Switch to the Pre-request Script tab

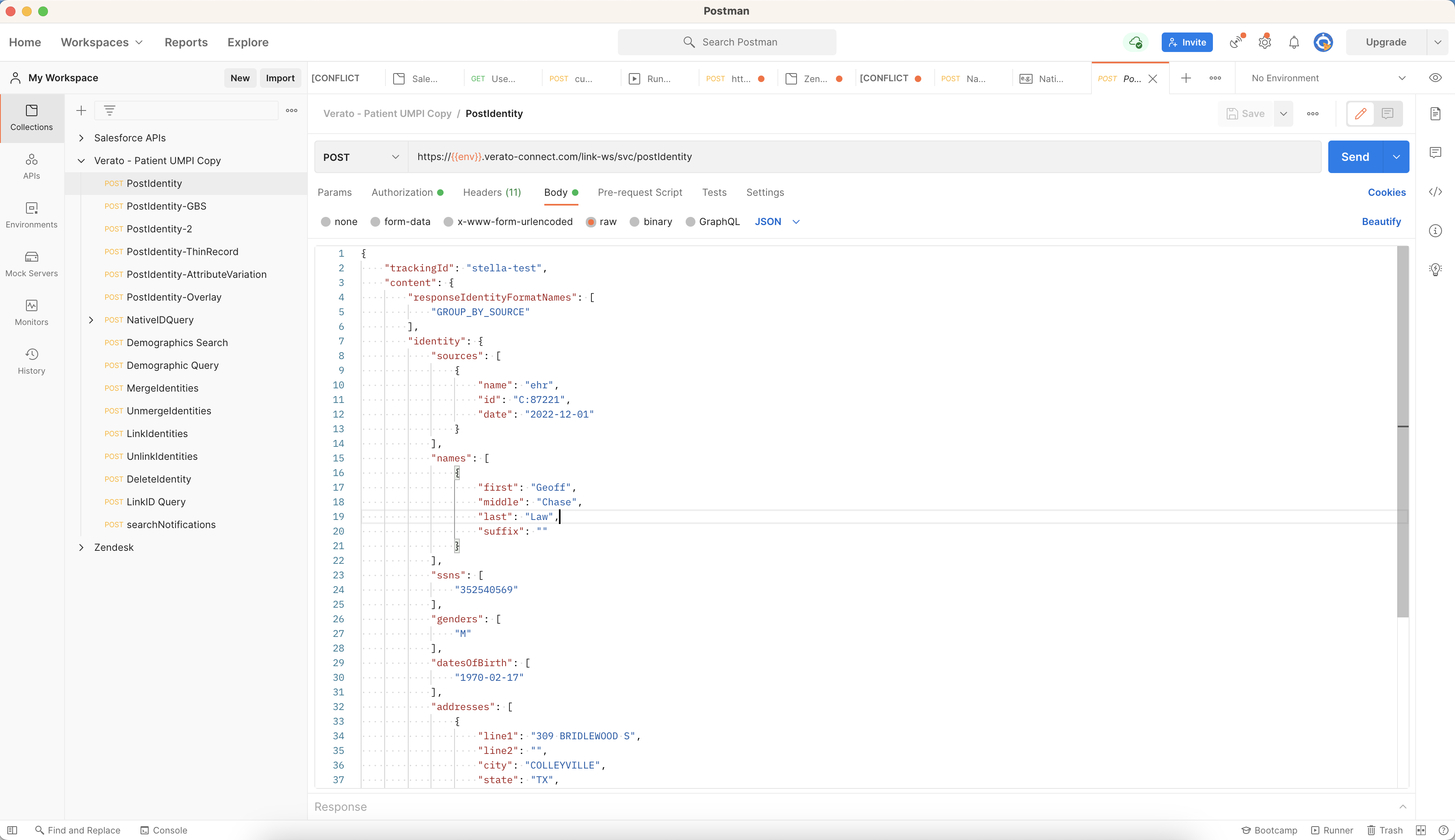coord(639,192)
